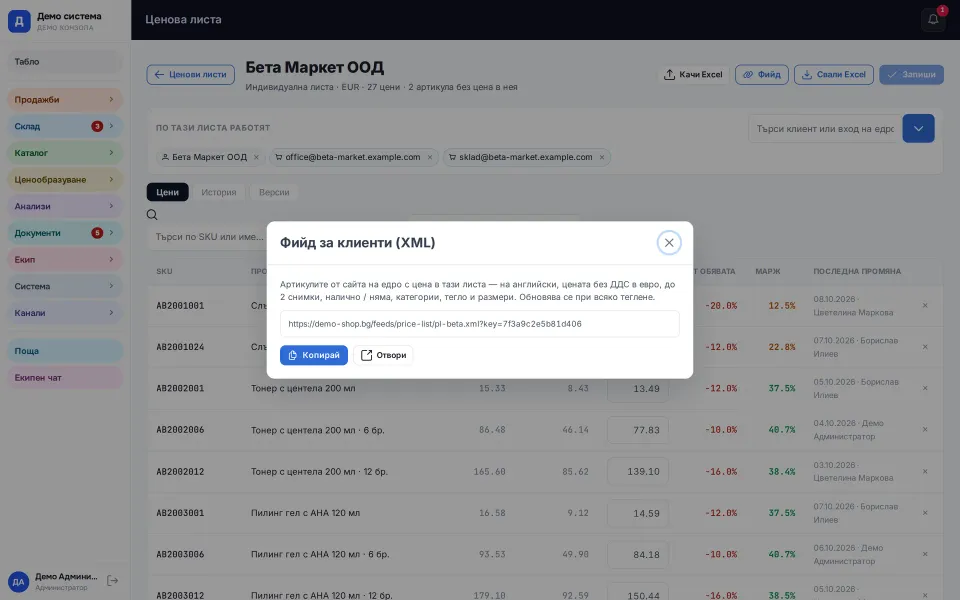Copy the feed URL with Копирай
This screenshot has height=600, width=960.
point(313,355)
